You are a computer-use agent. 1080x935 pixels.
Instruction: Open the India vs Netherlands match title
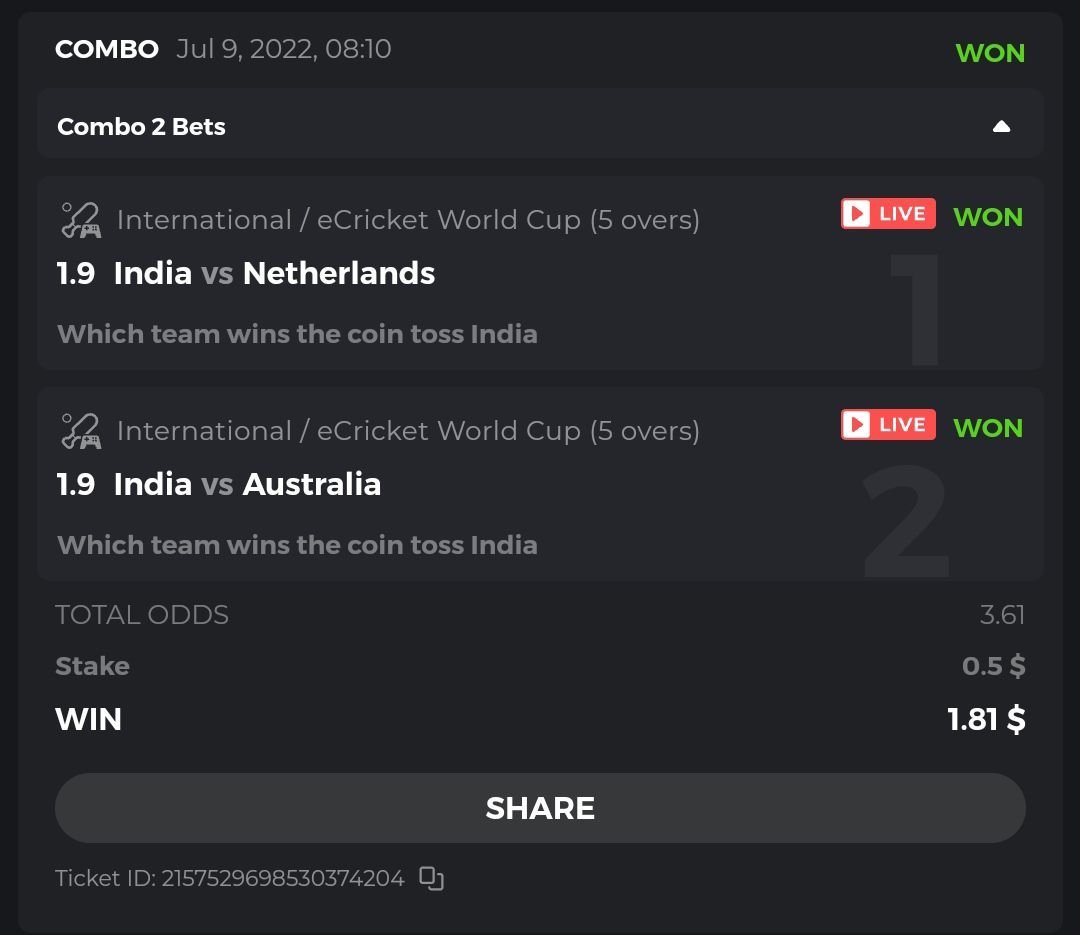[x=274, y=273]
